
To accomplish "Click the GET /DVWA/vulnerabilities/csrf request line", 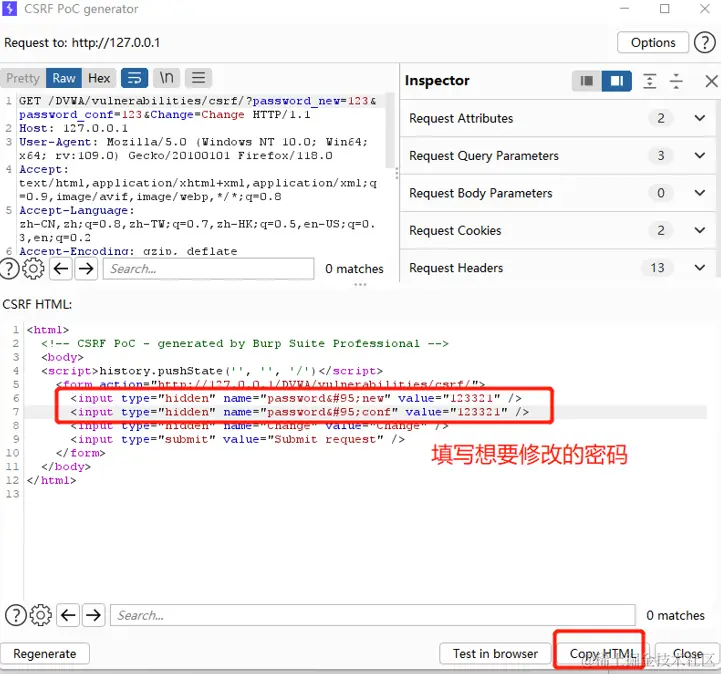I will 198,108.
